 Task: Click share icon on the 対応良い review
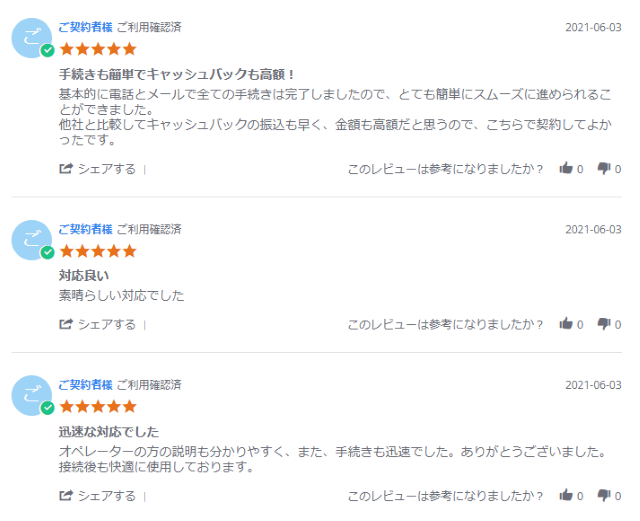pos(67,324)
